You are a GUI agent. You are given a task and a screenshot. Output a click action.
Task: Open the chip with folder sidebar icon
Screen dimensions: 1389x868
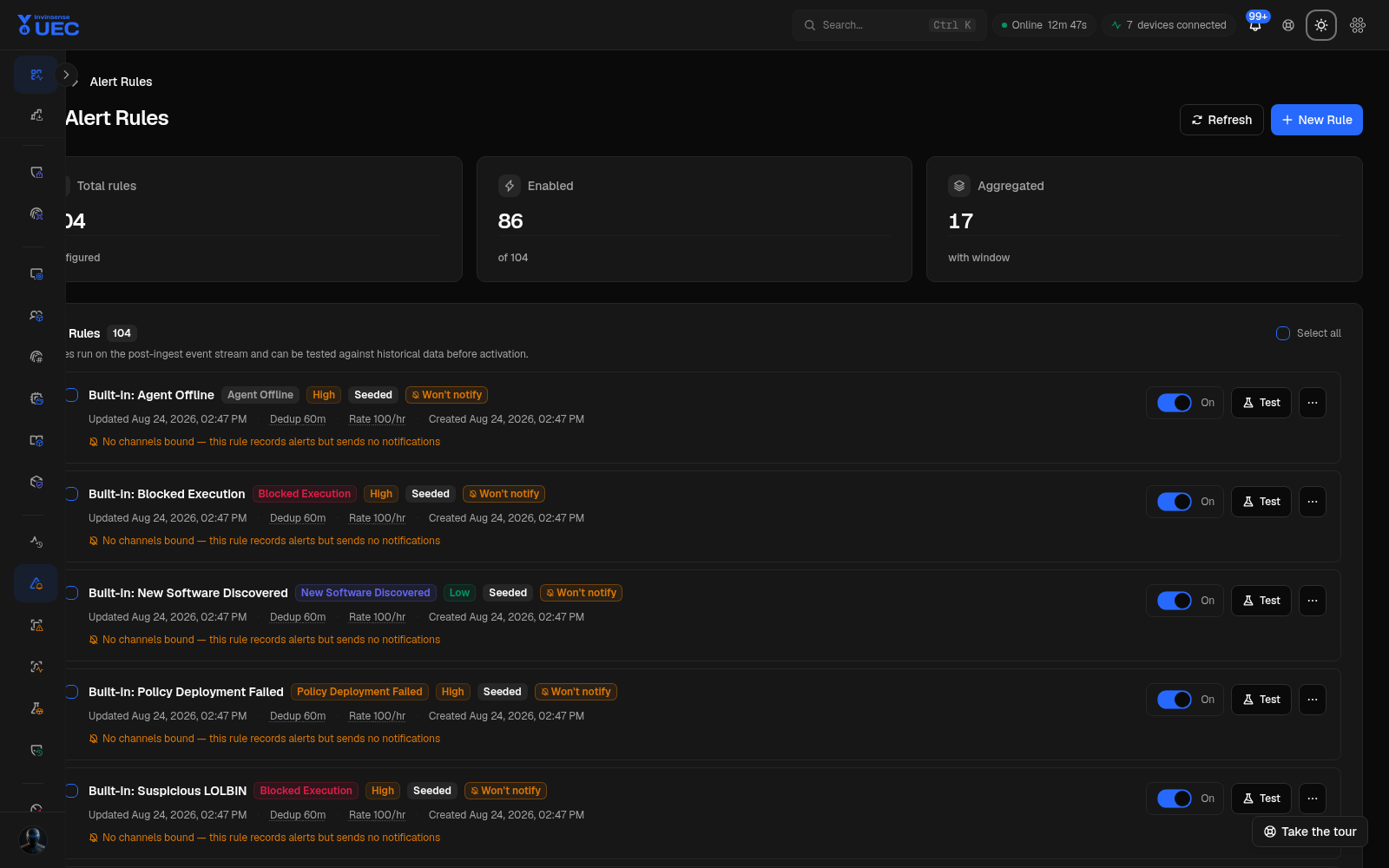click(36, 398)
